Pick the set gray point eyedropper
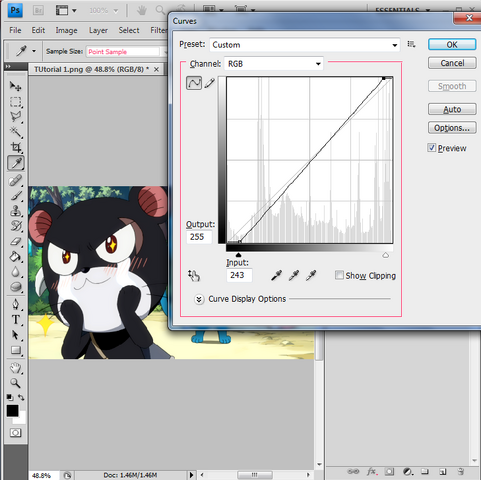The width and height of the screenshot is (481, 480). (x=294, y=275)
